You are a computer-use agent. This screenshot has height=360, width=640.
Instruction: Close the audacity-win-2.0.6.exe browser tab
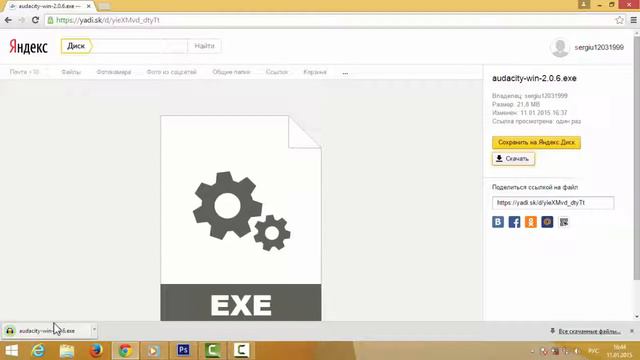point(89,6)
